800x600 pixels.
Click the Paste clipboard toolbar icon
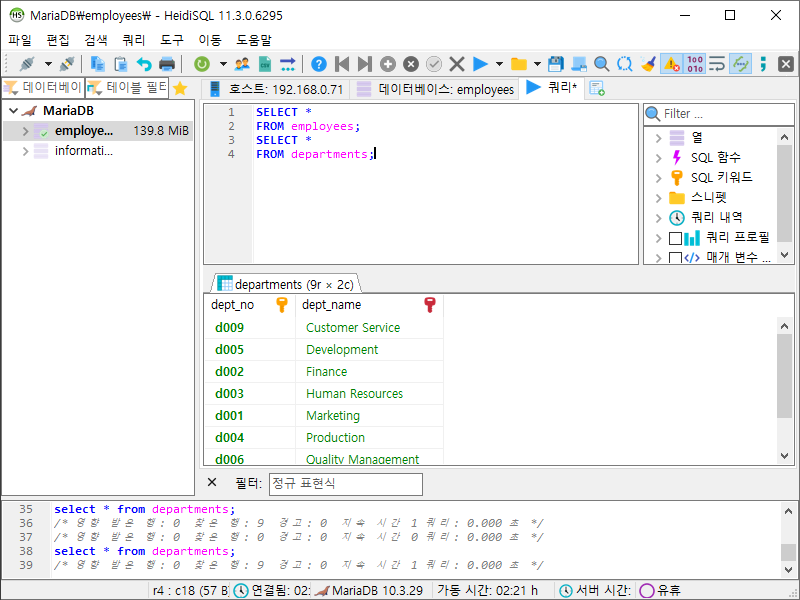tap(120, 64)
